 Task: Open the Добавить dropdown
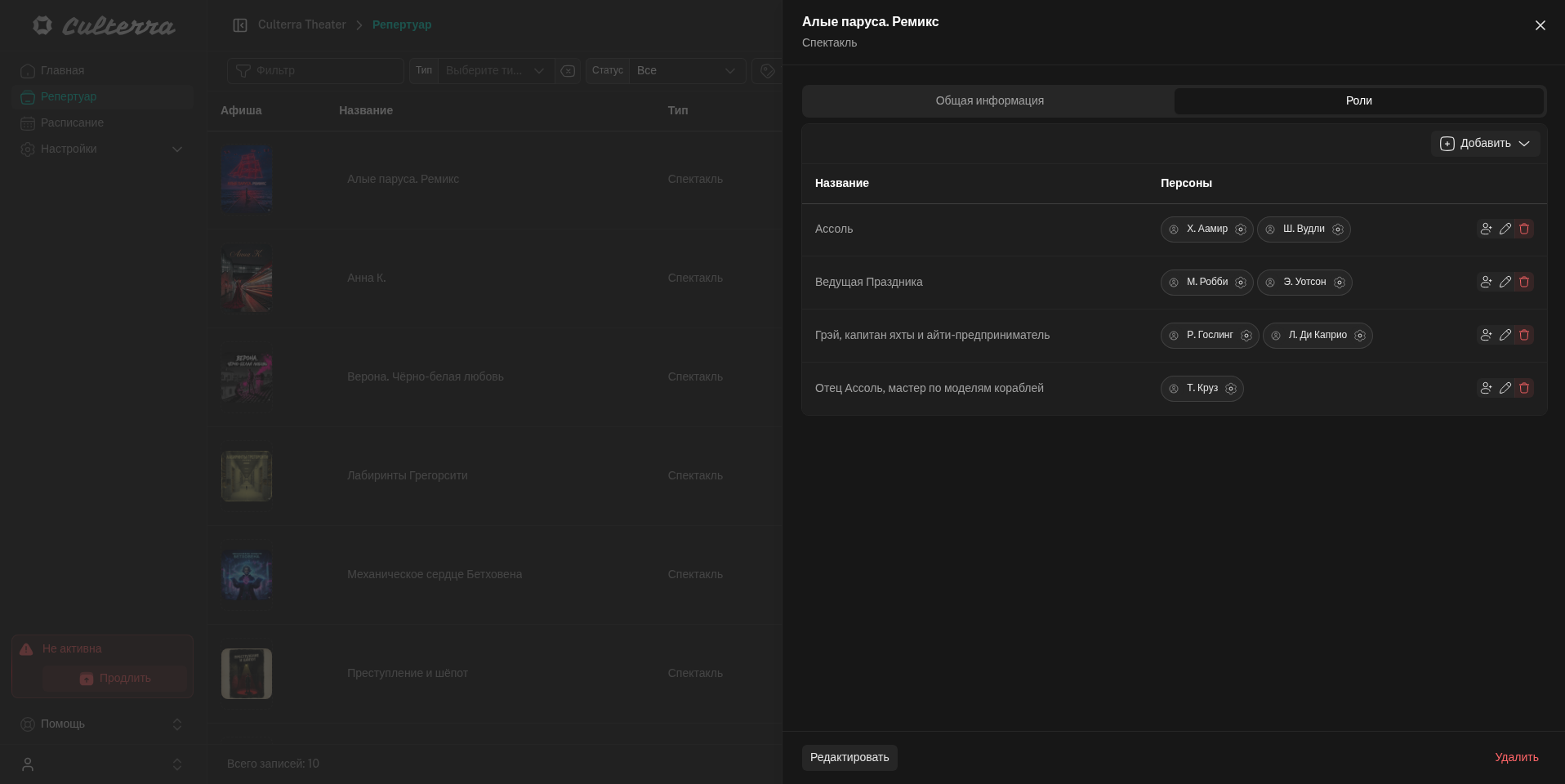[x=1485, y=144]
